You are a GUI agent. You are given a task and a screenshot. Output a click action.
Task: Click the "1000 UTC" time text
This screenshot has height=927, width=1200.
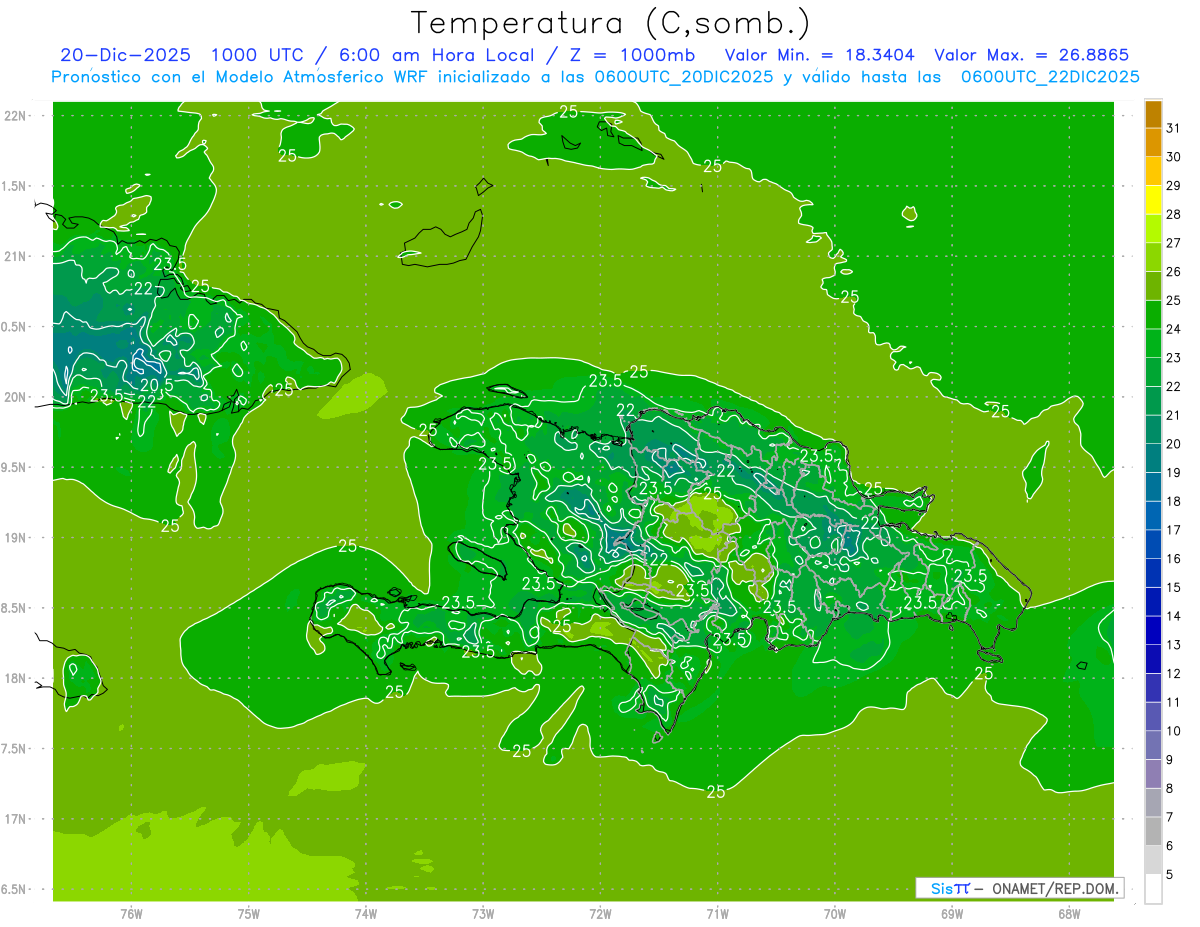pos(257,55)
